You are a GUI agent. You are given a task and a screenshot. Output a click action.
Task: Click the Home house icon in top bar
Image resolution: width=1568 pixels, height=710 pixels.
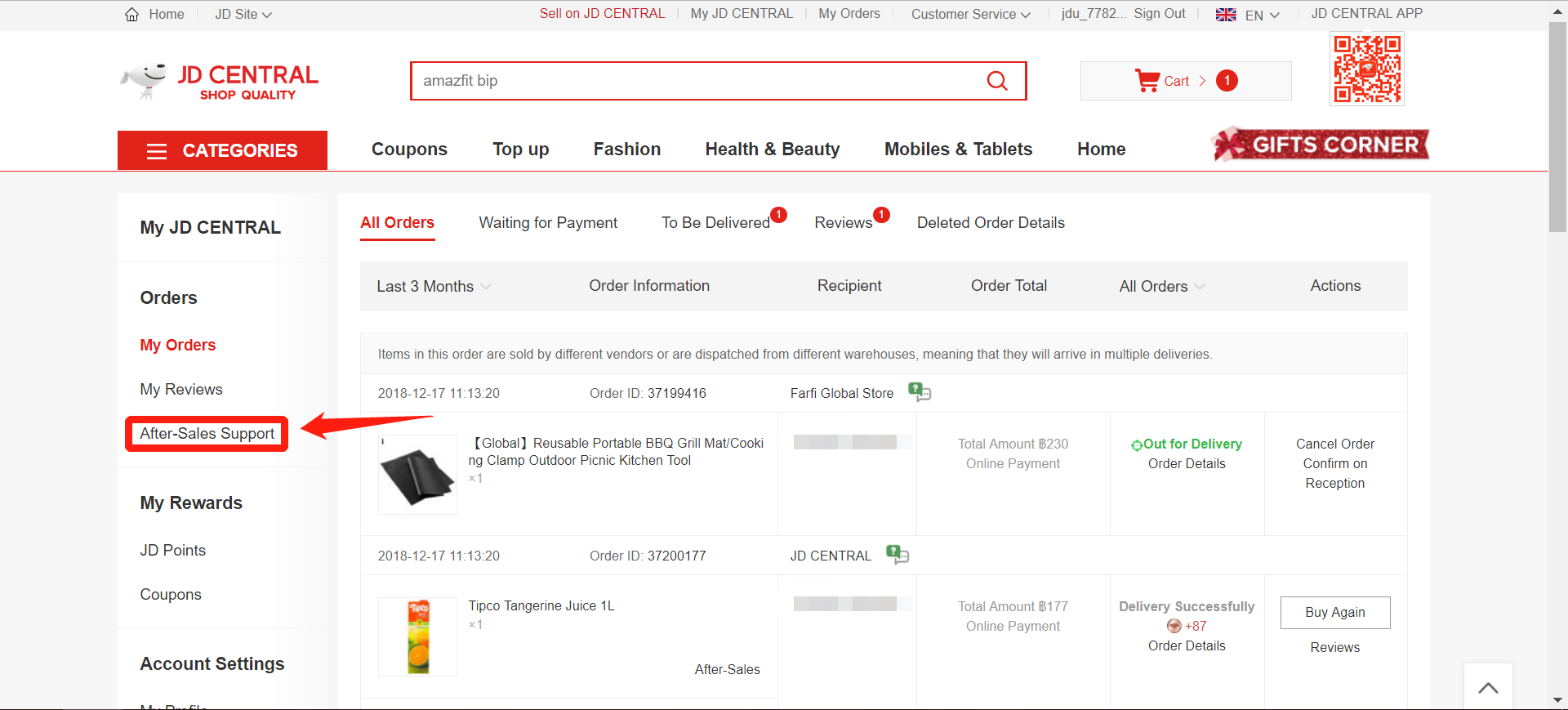click(x=131, y=14)
